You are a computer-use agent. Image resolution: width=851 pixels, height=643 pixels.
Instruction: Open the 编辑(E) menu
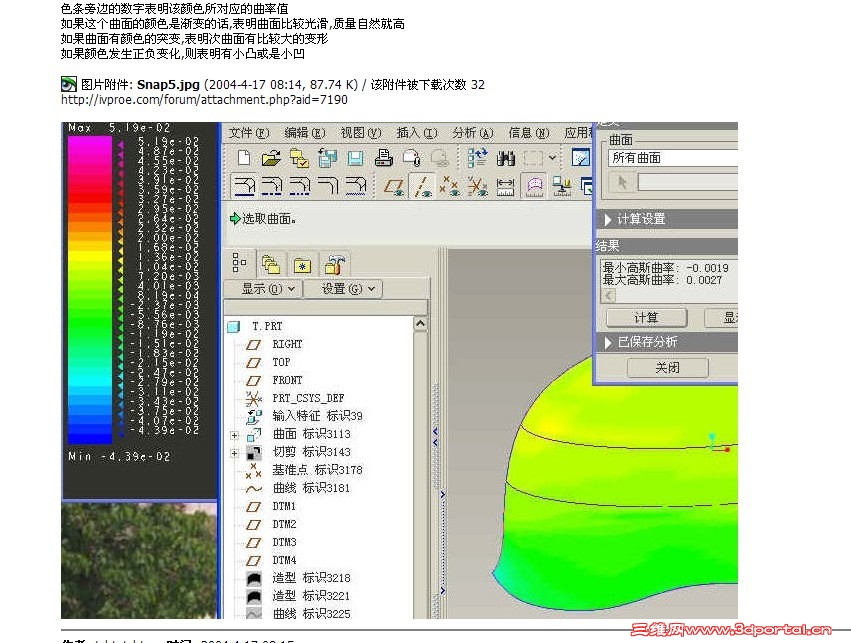click(x=304, y=133)
